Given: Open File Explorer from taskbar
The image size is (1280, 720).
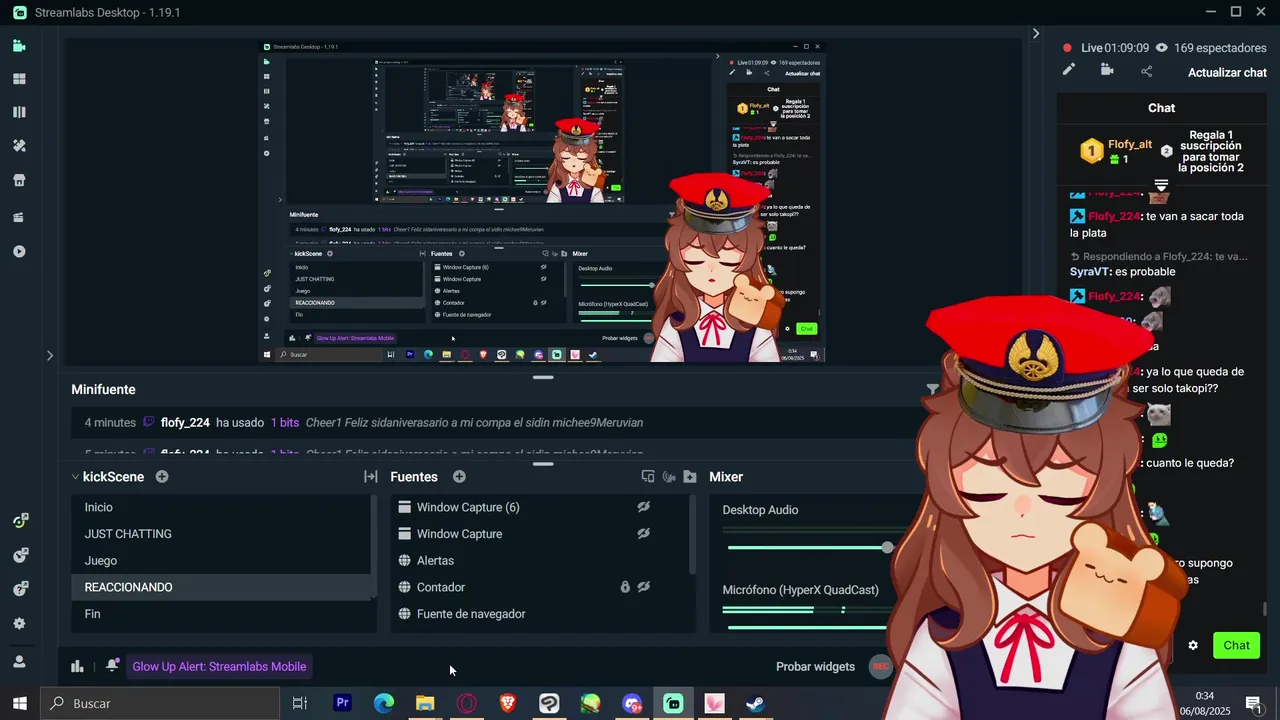Looking at the screenshot, I should (x=425, y=704).
